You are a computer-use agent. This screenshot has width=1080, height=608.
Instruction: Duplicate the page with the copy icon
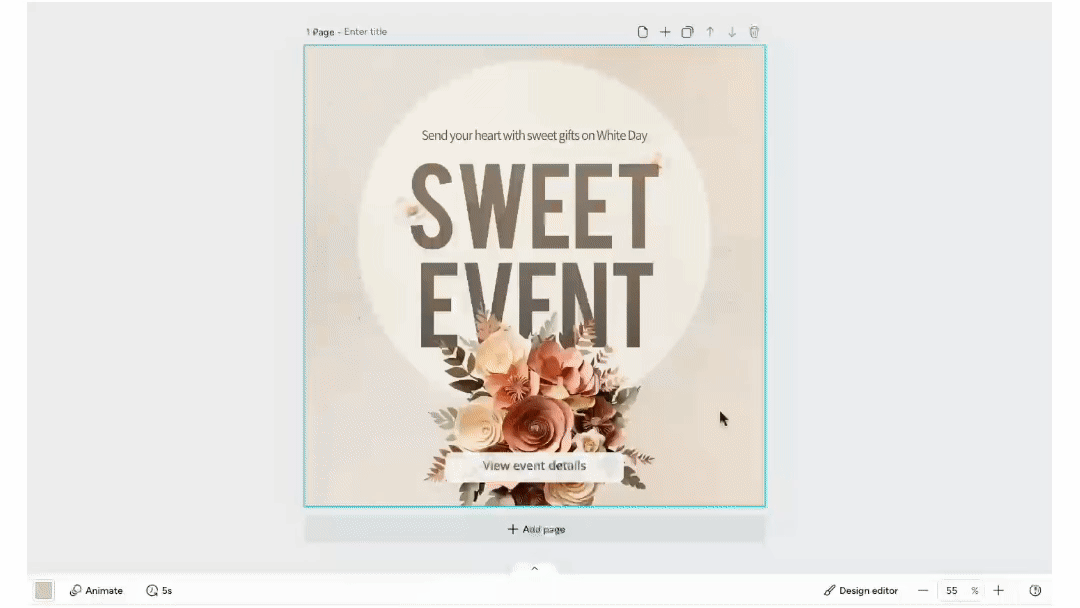coord(687,32)
